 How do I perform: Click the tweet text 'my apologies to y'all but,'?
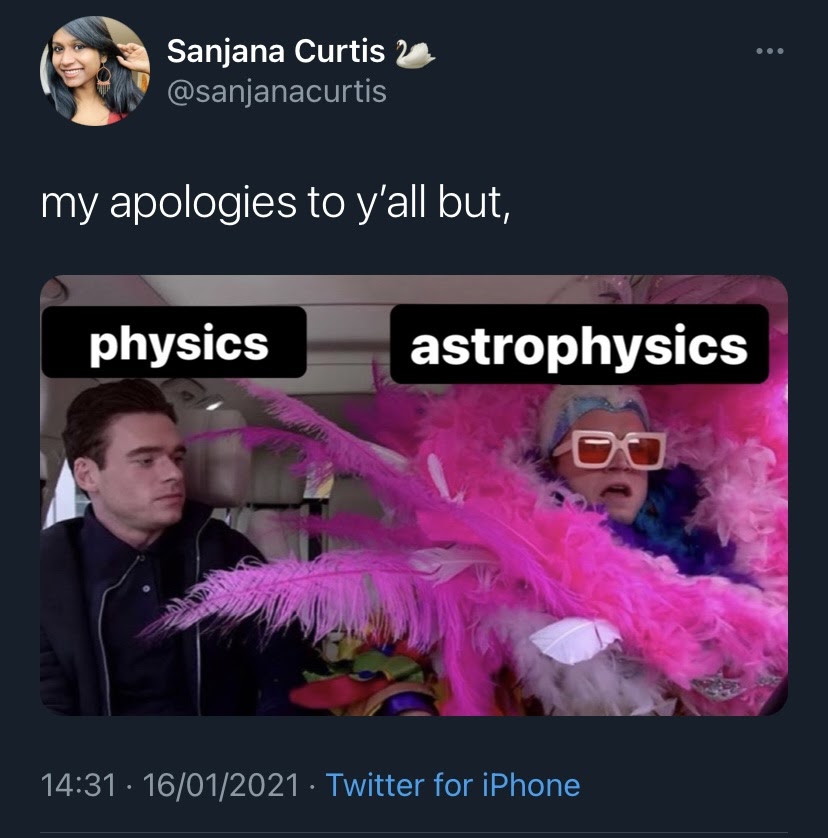(275, 204)
